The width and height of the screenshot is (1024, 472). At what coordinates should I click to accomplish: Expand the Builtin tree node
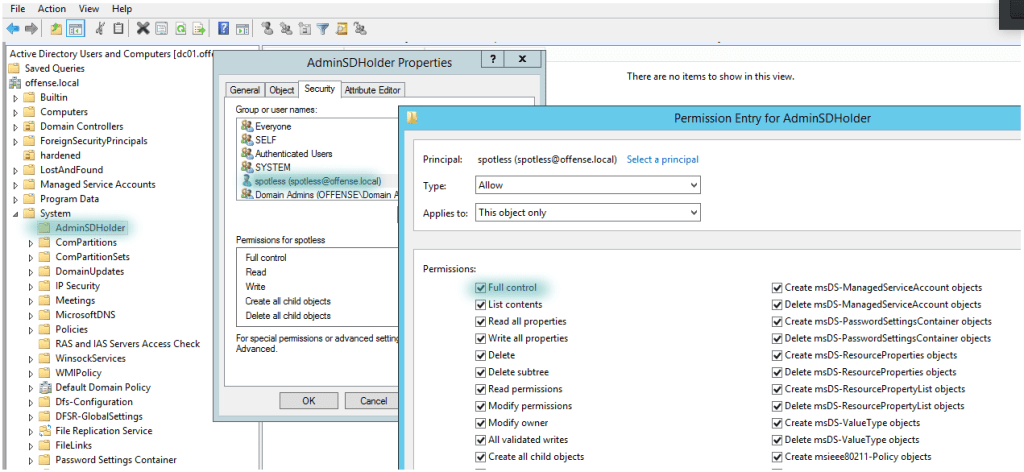[15, 98]
